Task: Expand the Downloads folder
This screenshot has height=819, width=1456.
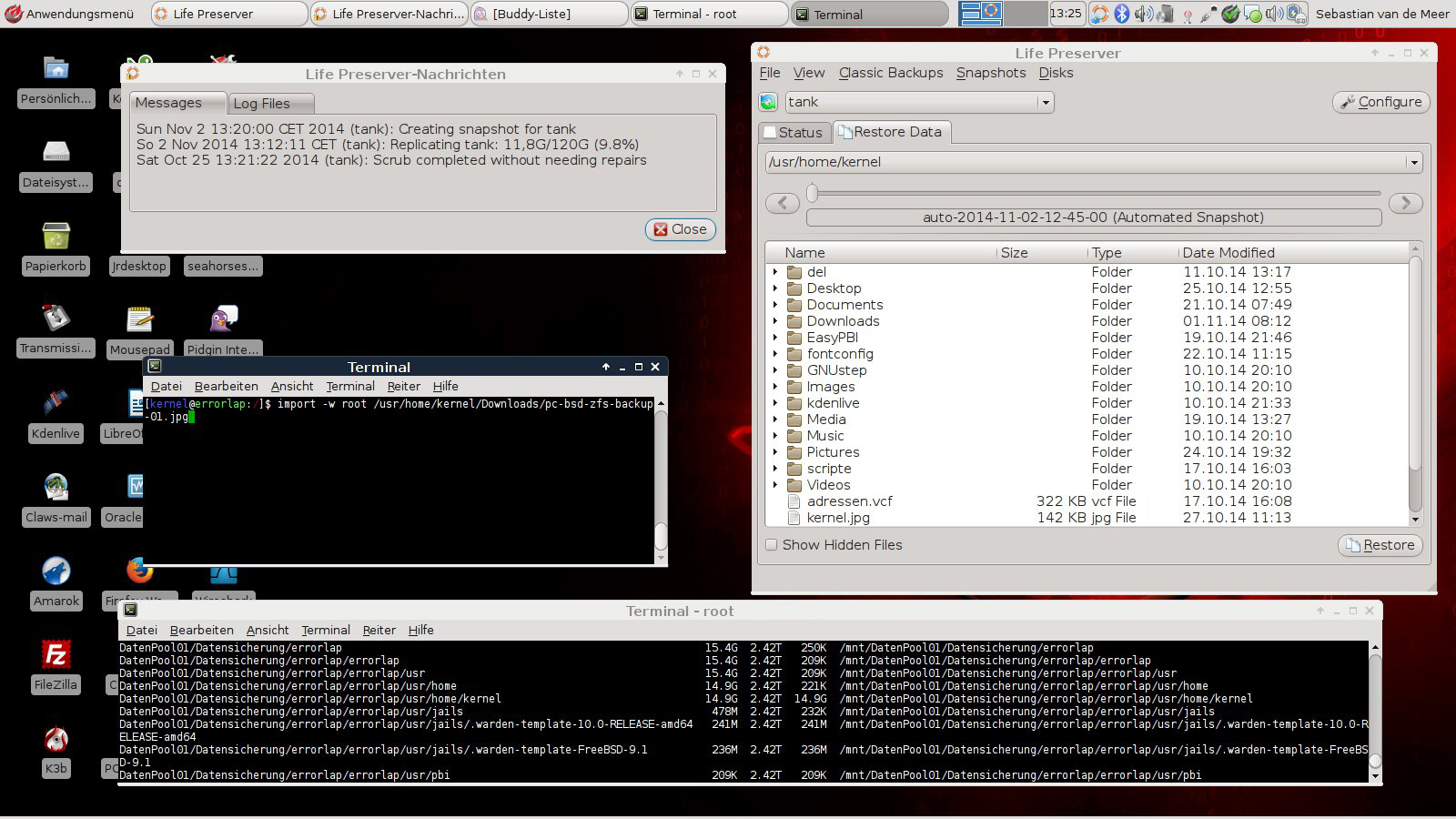Action: 775,321
